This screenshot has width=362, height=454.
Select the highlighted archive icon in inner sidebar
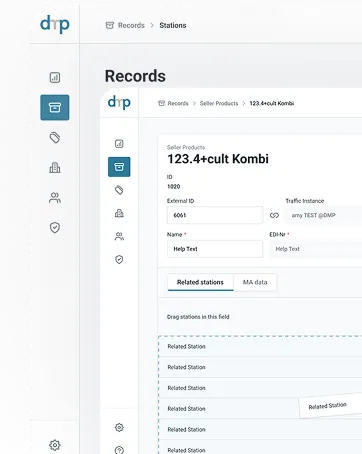(119, 167)
